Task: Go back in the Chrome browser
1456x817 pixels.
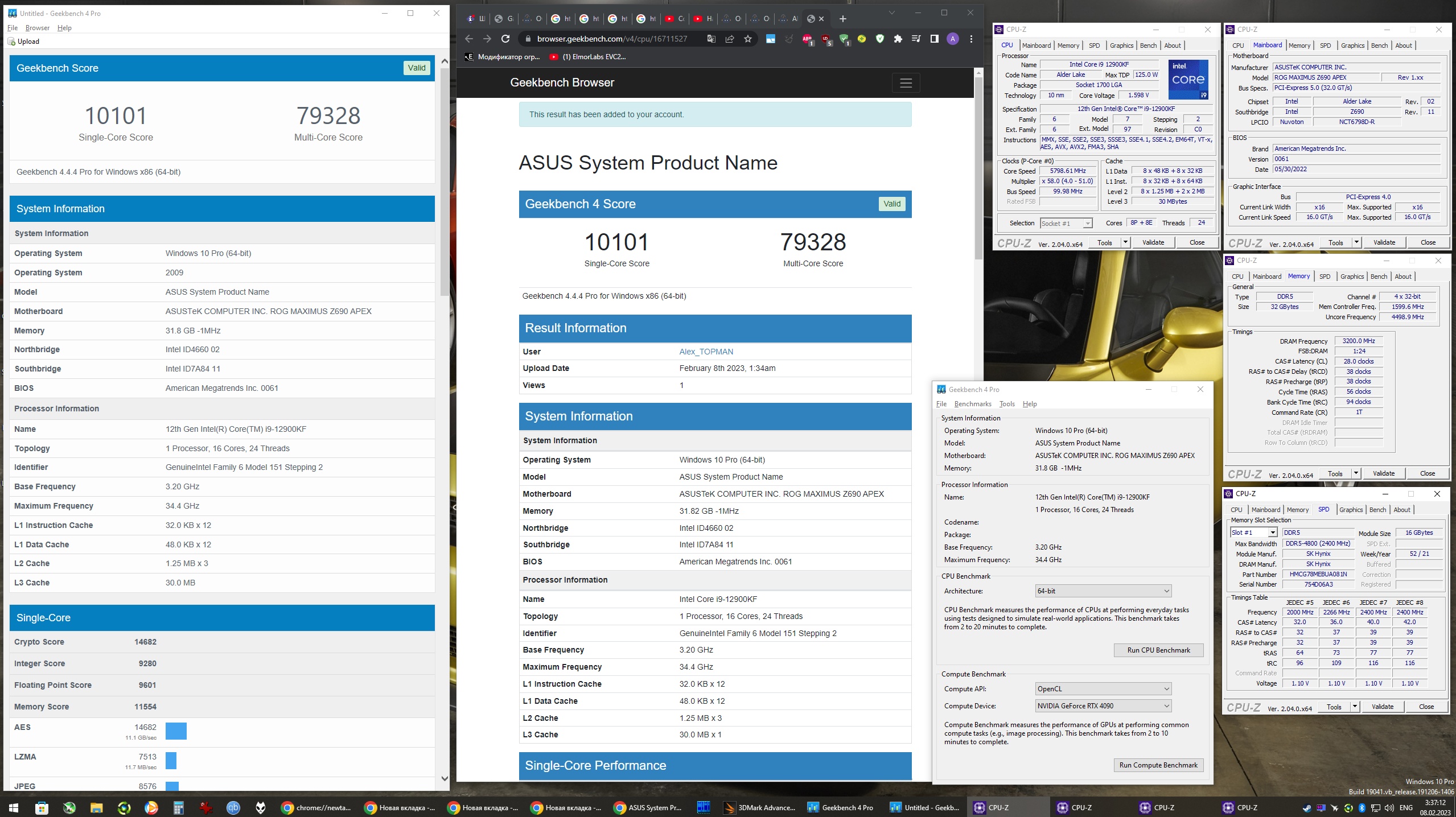Action: 468,39
